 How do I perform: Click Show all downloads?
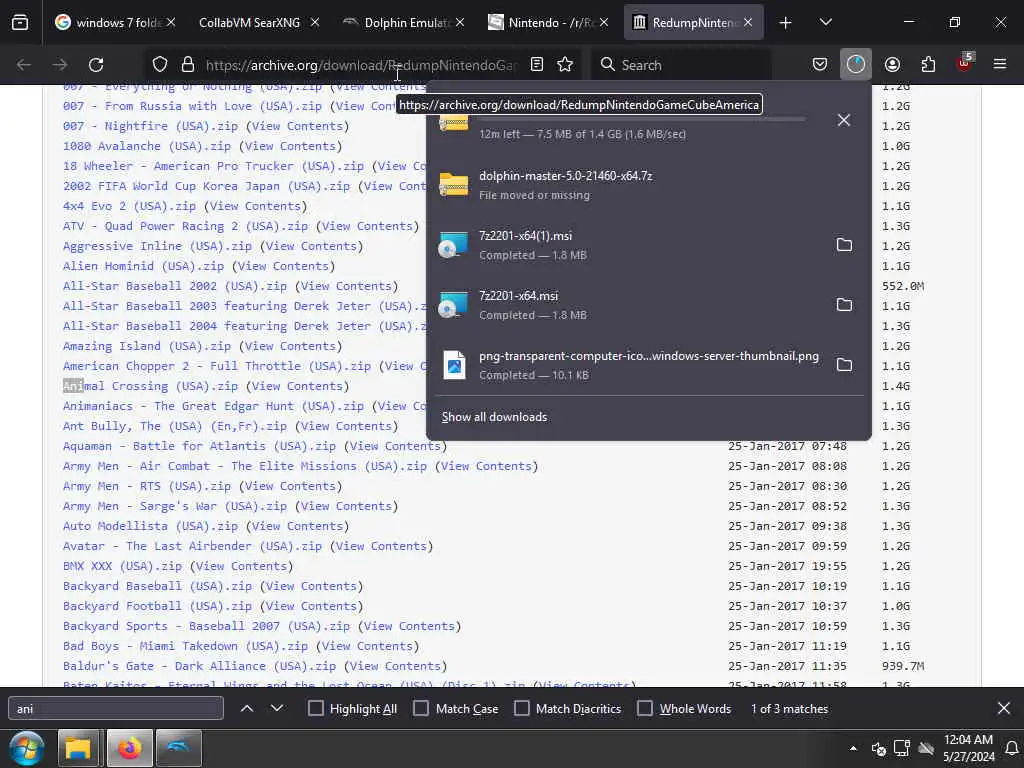[x=494, y=417]
